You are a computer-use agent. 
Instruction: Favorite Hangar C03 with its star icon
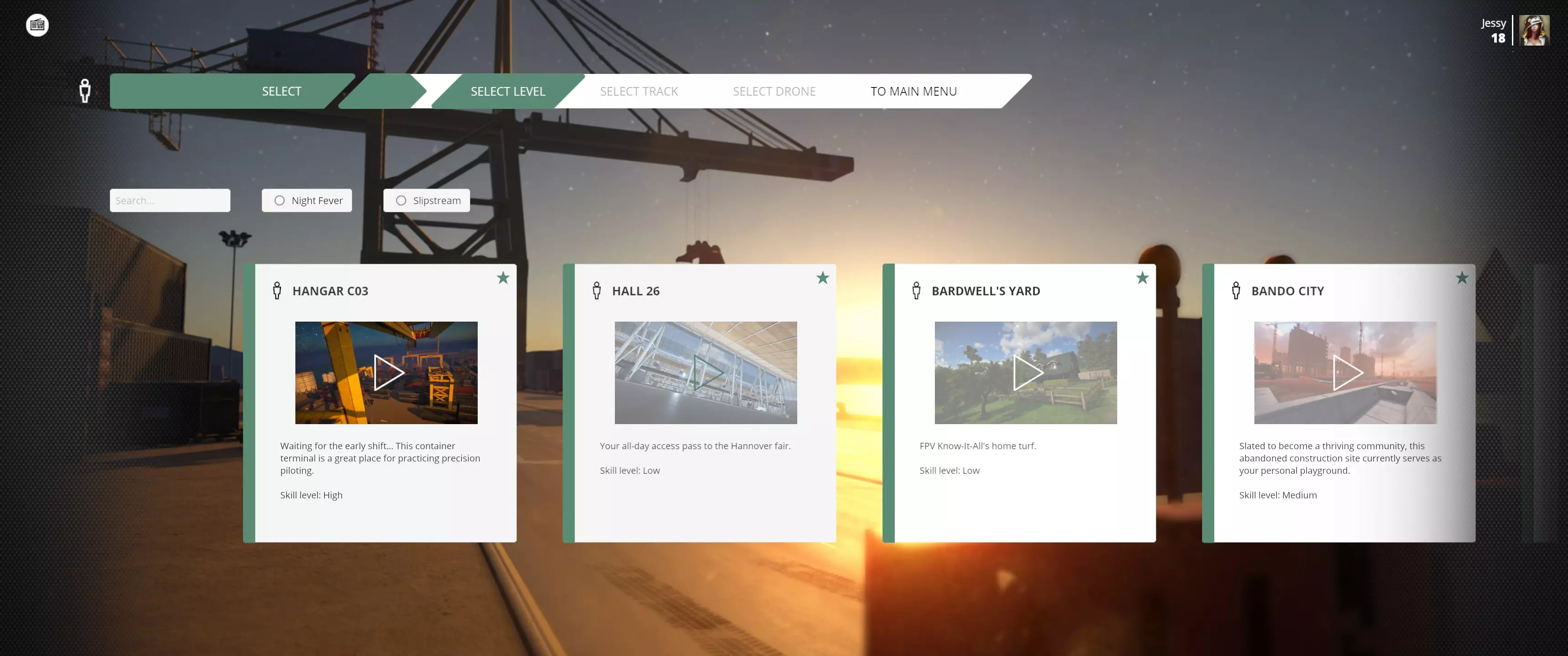tap(503, 278)
